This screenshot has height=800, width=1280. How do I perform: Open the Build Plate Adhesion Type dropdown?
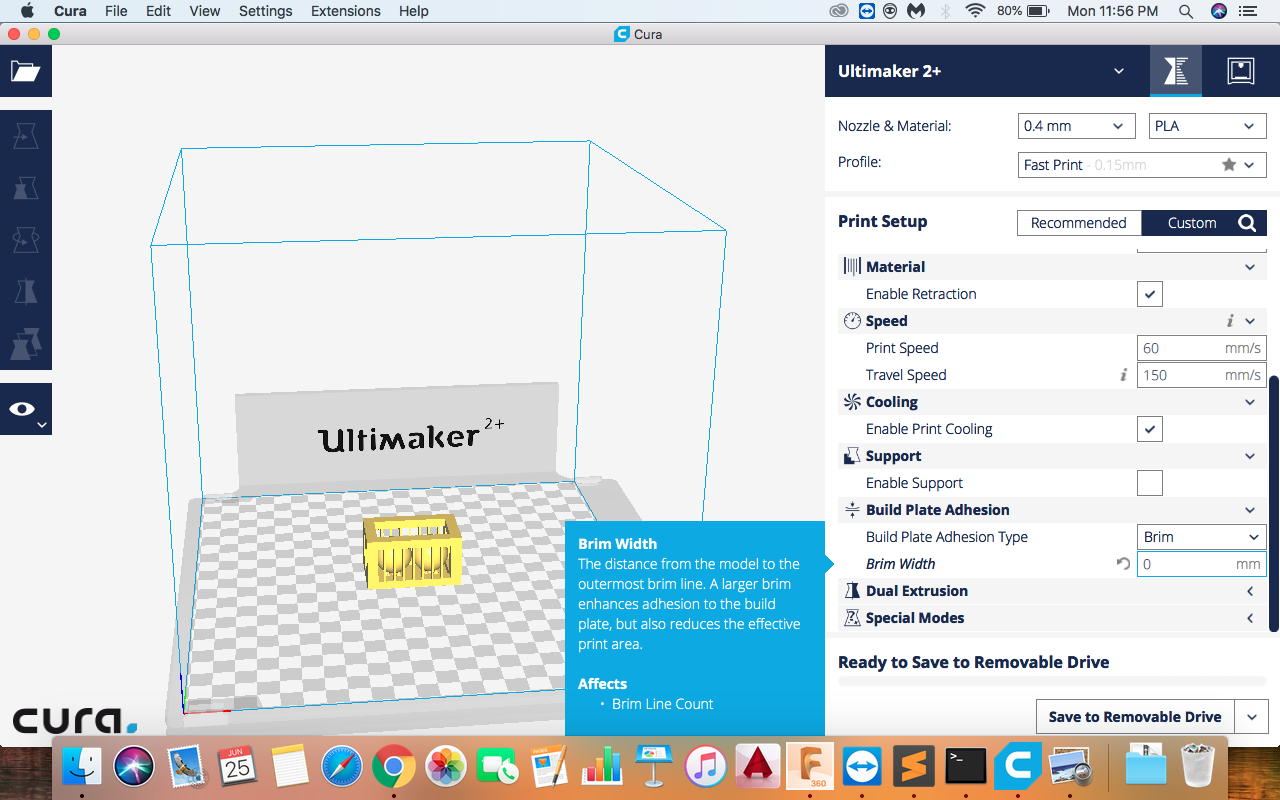tap(1202, 537)
